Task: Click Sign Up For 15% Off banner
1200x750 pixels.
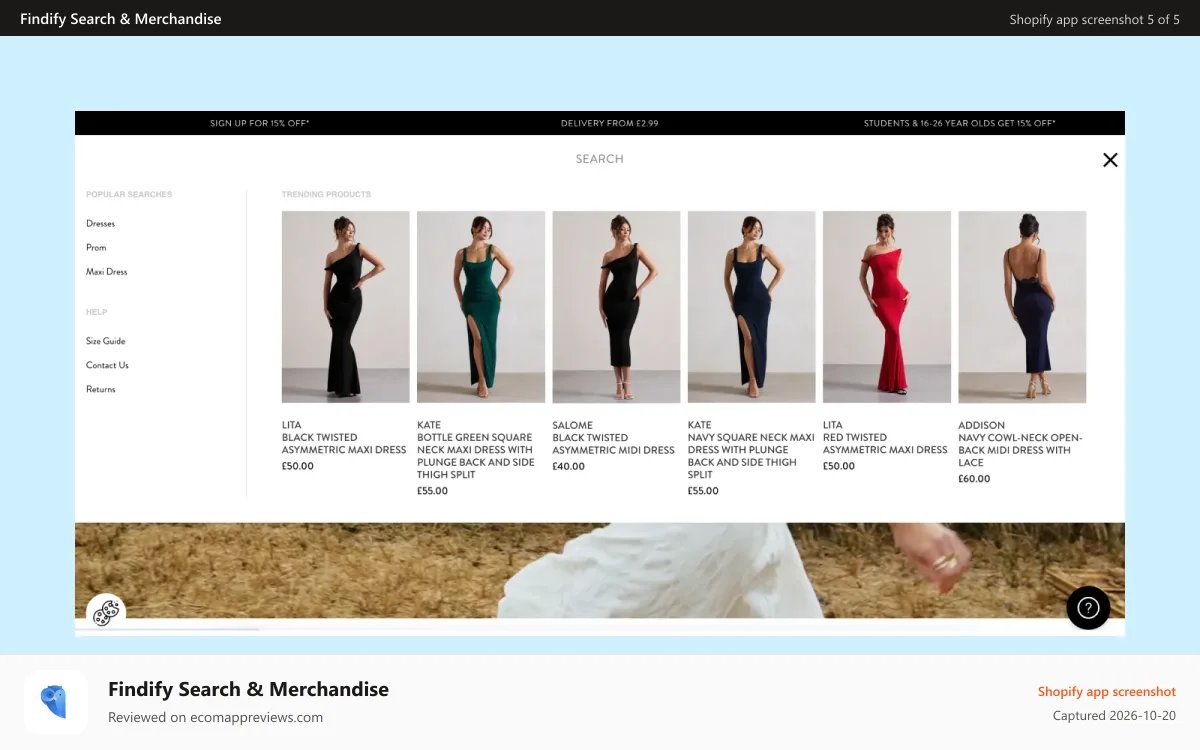Action: (x=260, y=123)
